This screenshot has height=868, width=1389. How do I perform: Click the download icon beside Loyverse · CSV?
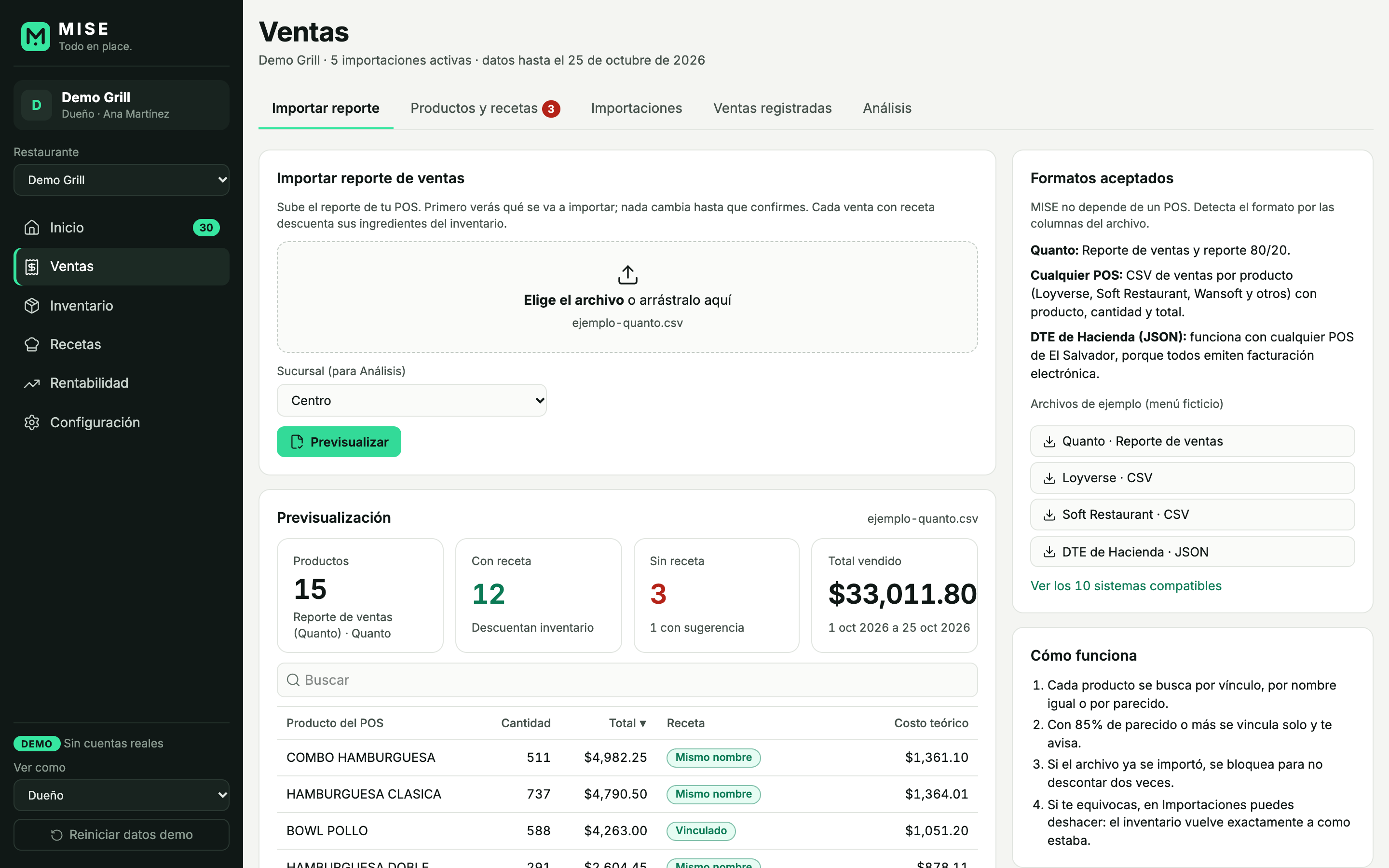click(x=1049, y=478)
